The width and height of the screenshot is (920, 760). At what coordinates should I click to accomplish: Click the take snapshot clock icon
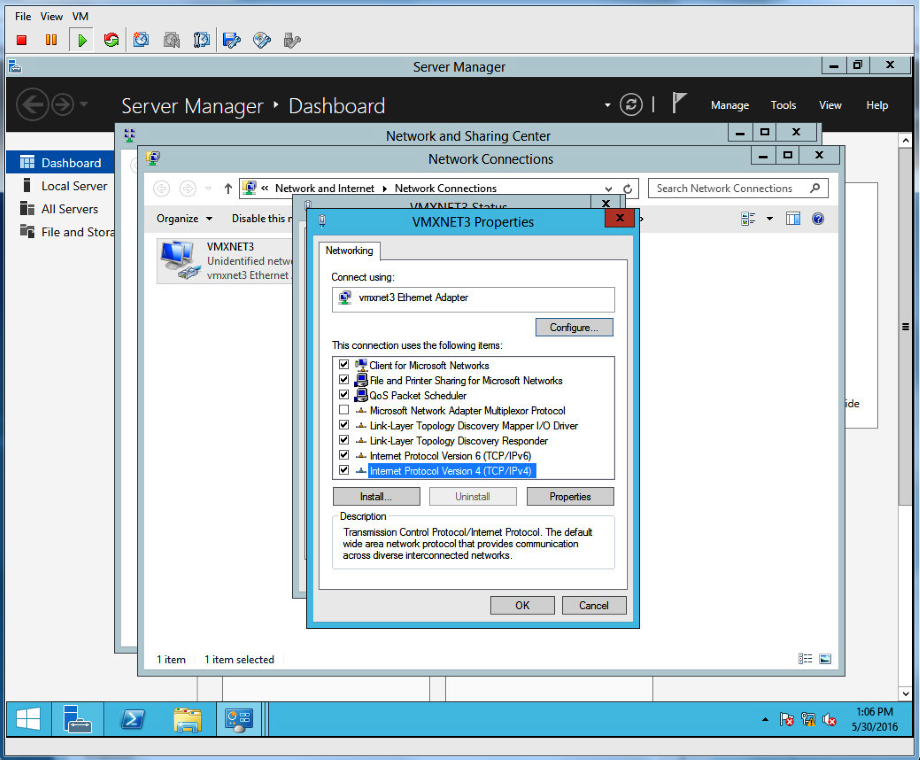(x=141, y=40)
